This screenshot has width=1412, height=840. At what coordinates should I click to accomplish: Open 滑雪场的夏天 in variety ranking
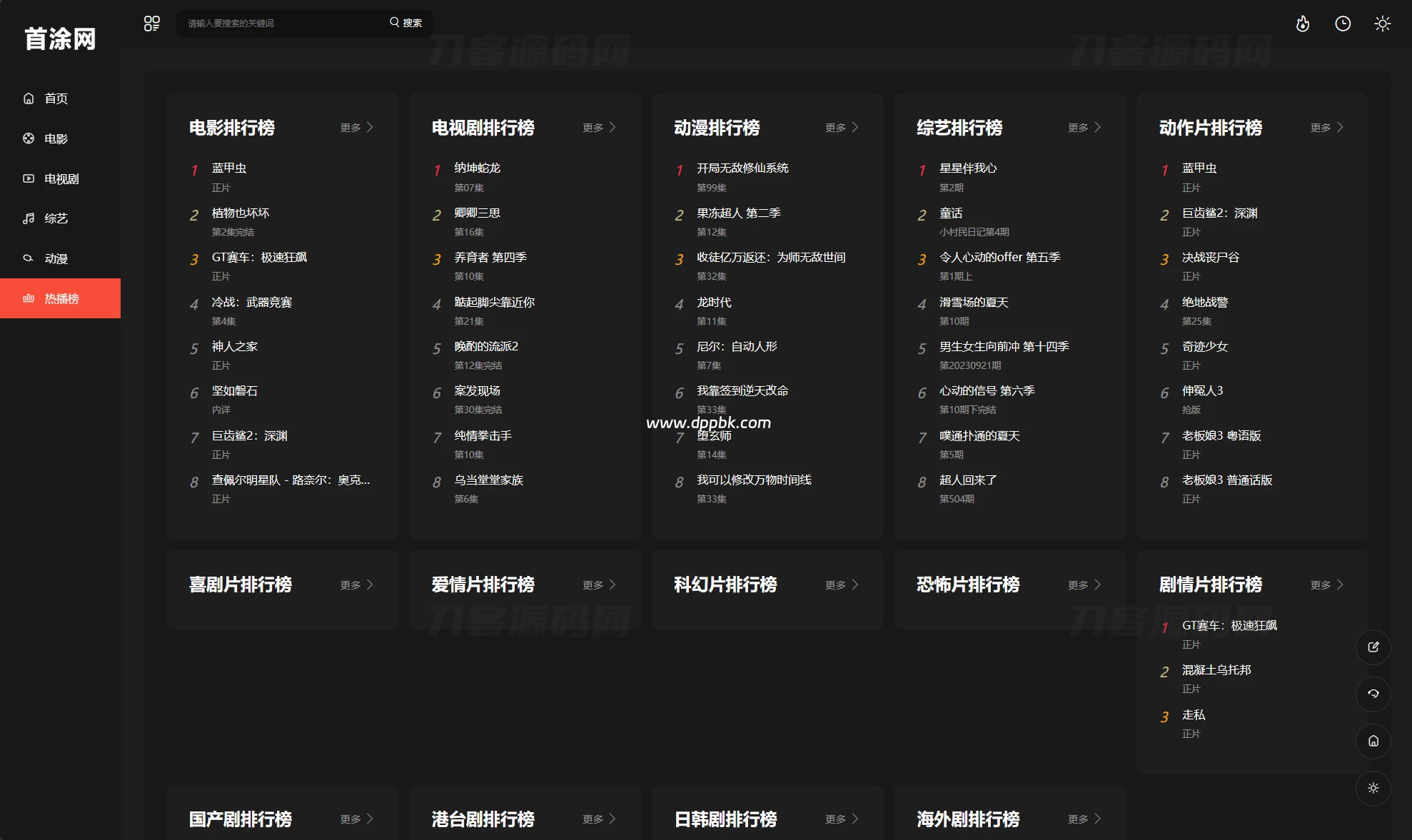coord(974,303)
